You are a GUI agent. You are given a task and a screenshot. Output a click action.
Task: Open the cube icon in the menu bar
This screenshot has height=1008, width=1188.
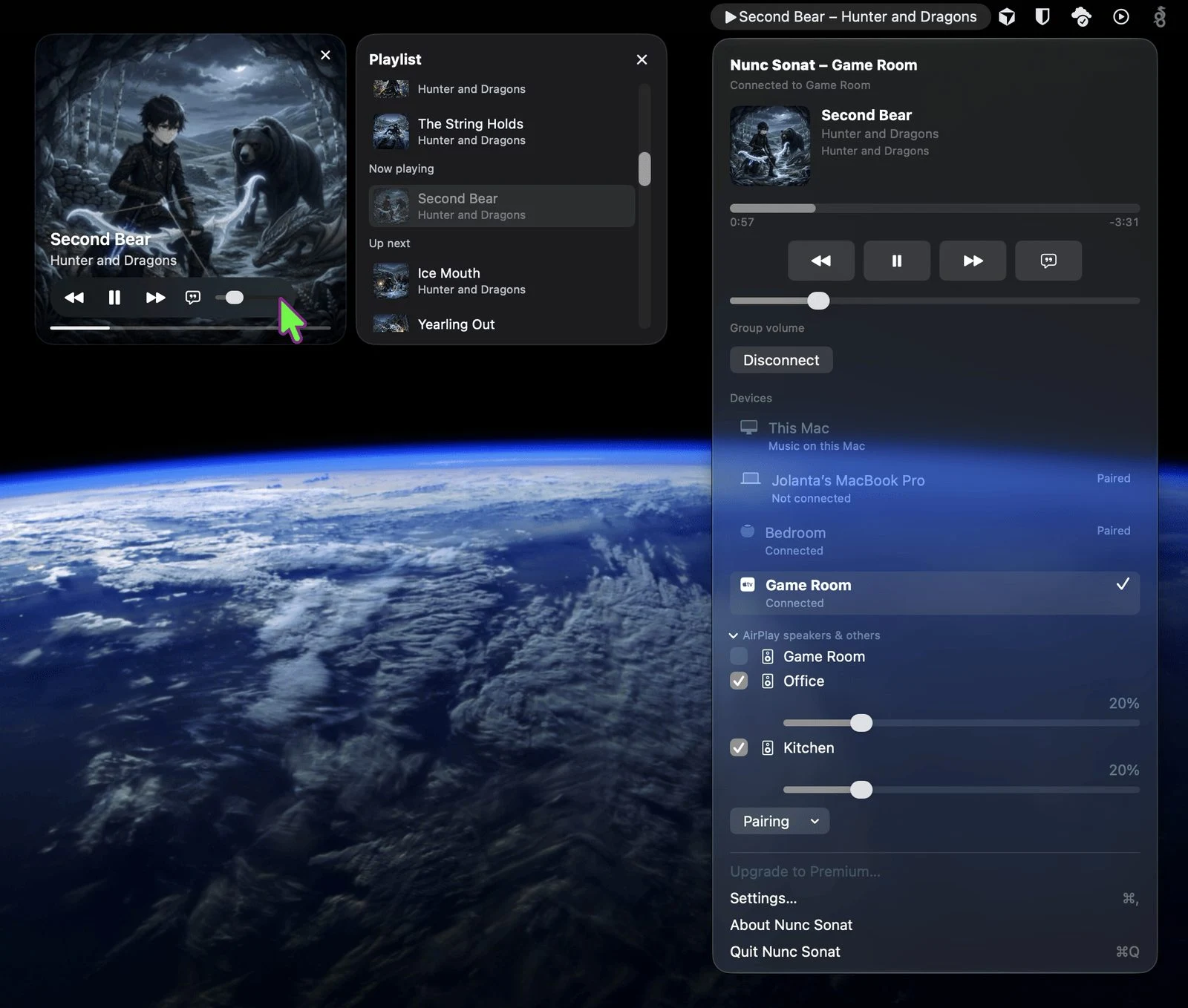coord(1007,17)
